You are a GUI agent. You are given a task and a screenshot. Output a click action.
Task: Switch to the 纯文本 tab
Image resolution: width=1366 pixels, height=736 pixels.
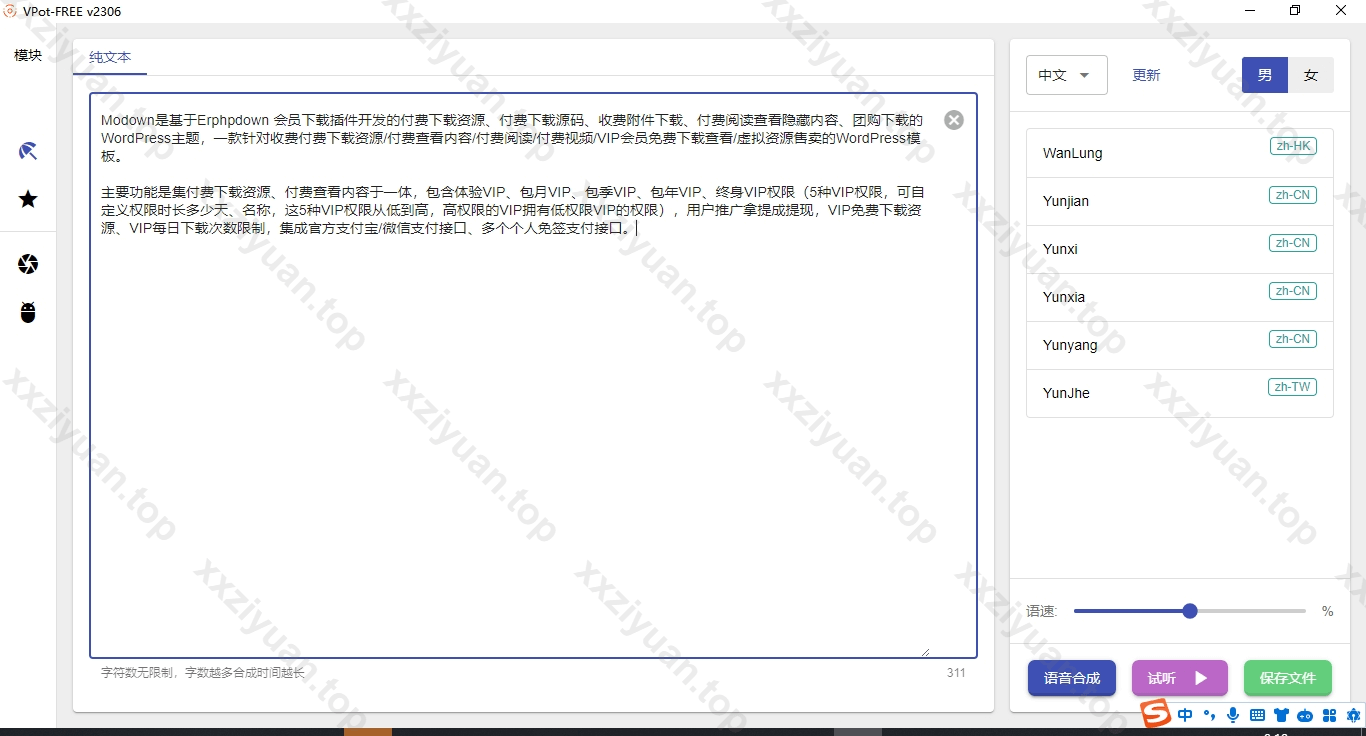(x=110, y=57)
